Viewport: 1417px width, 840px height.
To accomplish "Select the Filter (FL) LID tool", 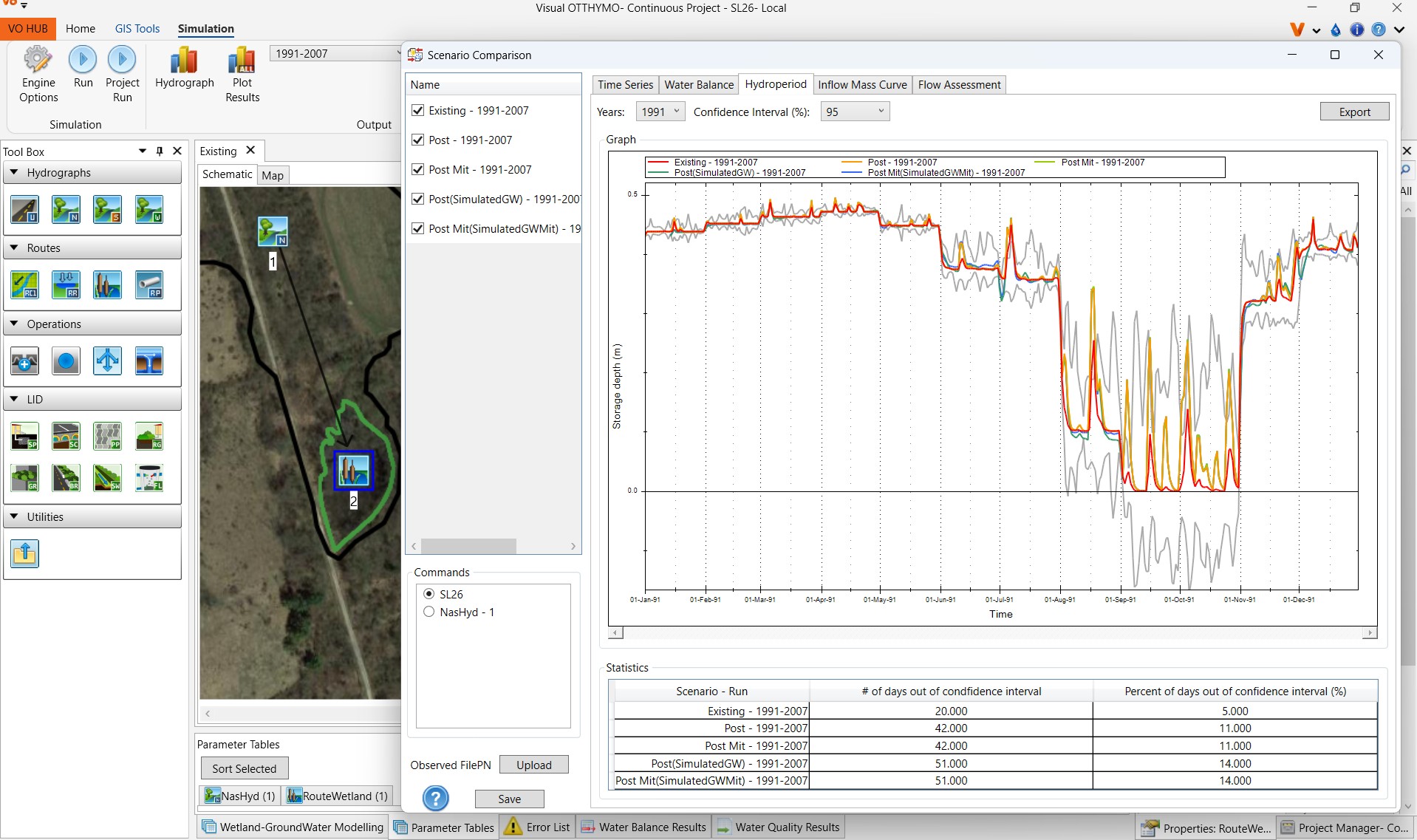I will [x=148, y=478].
